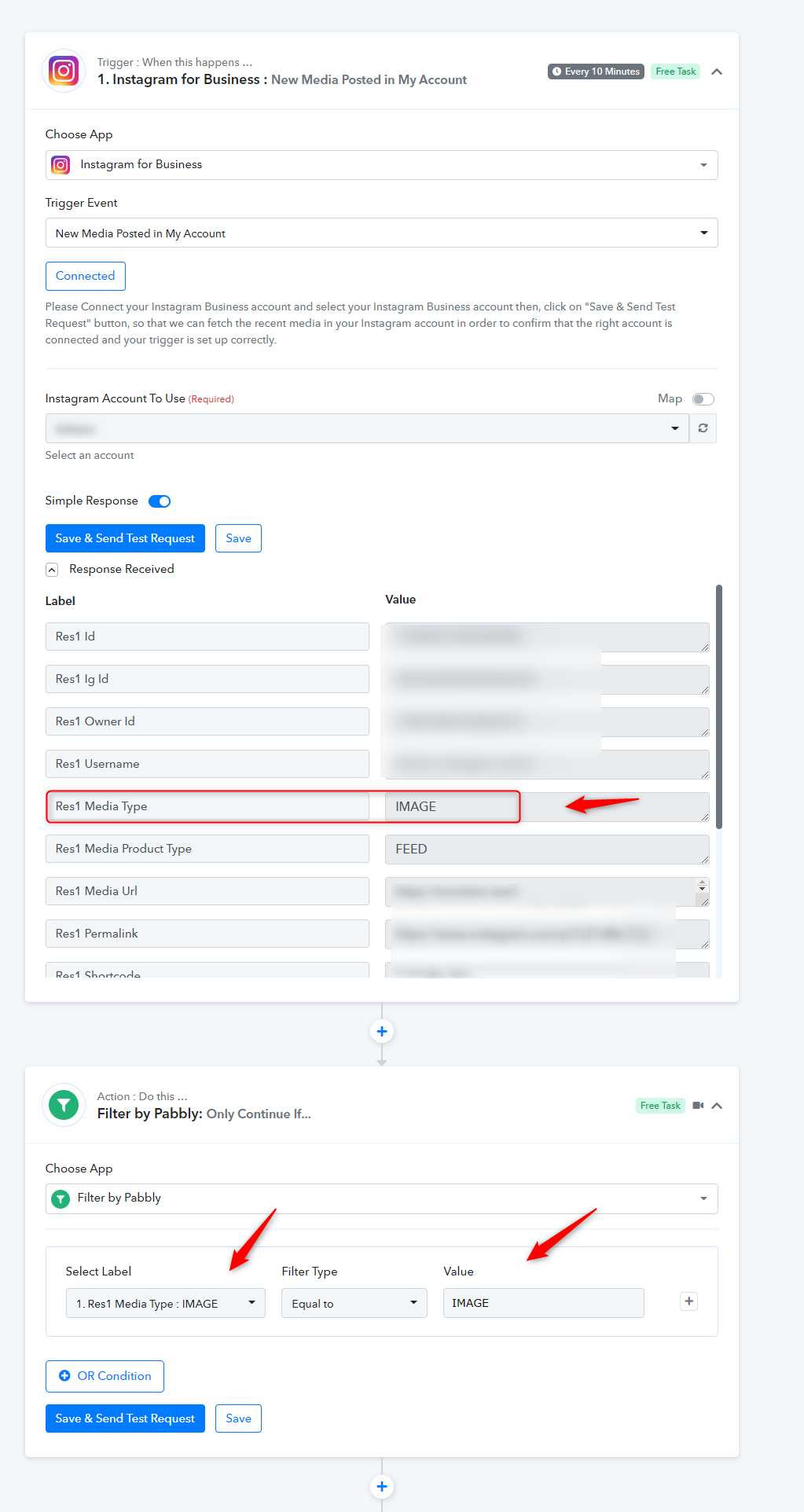The width and height of the screenshot is (804, 1512).
Task: Open the Filter Type Equal to dropdown
Action: (354, 1303)
